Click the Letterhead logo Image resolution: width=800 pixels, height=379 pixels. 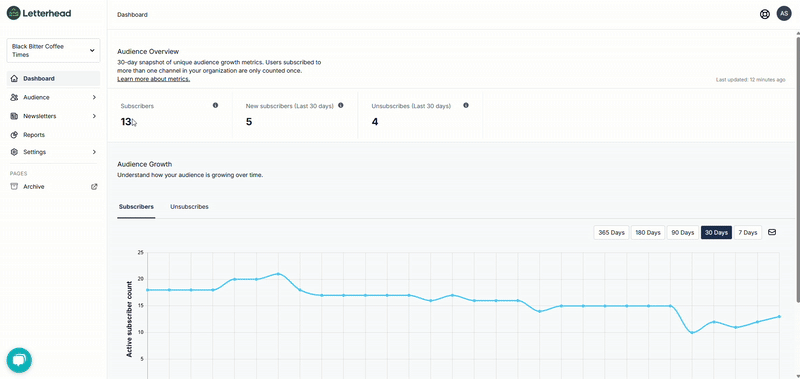click(39, 13)
